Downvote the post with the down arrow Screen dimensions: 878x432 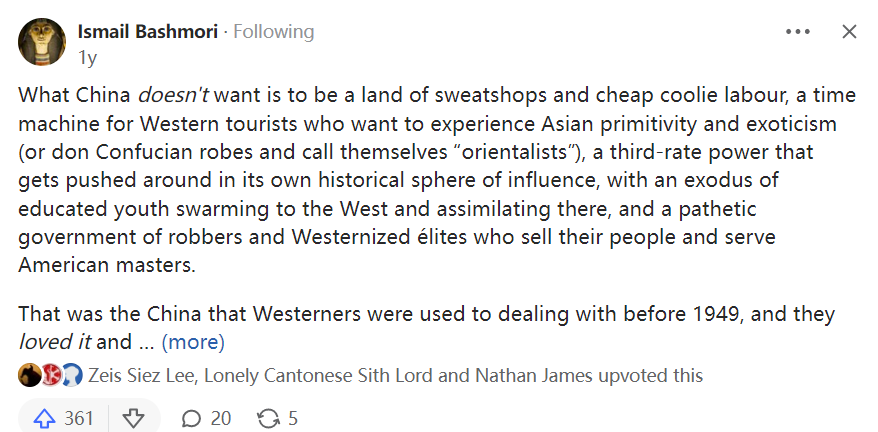(x=133, y=418)
